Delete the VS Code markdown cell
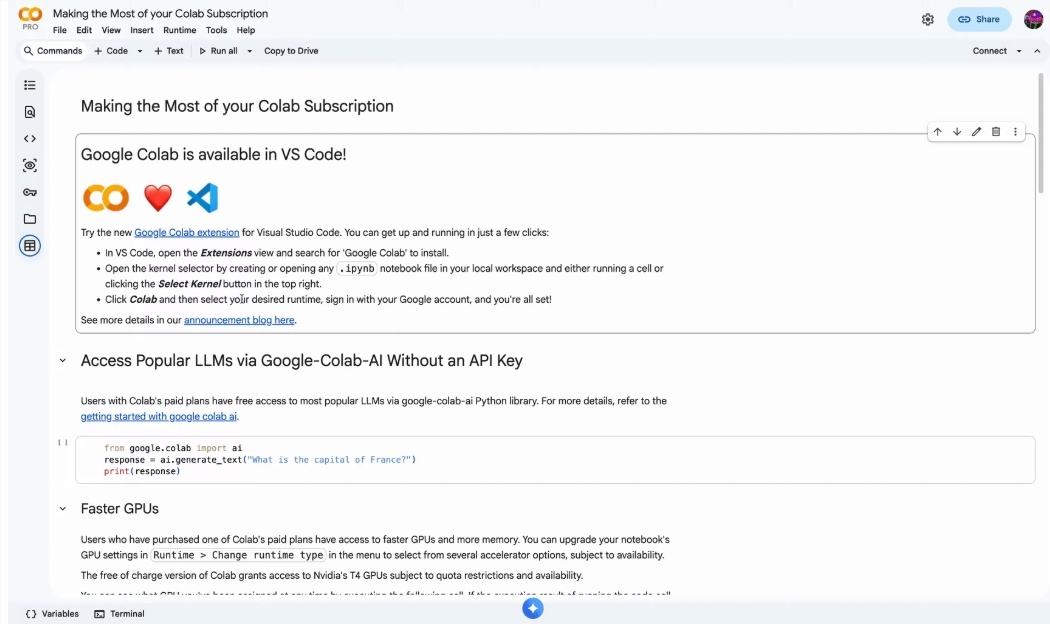The height and width of the screenshot is (624, 1050). click(x=995, y=131)
